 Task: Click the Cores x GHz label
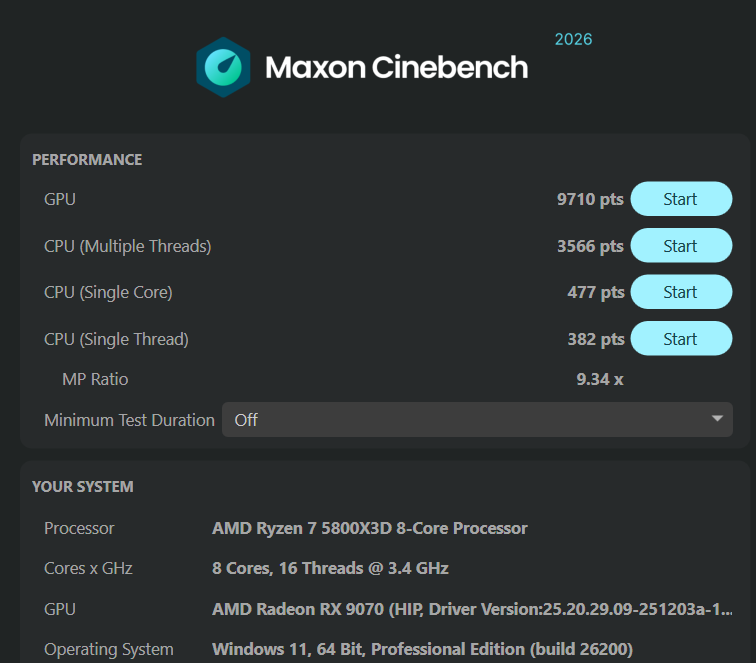pos(88,568)
